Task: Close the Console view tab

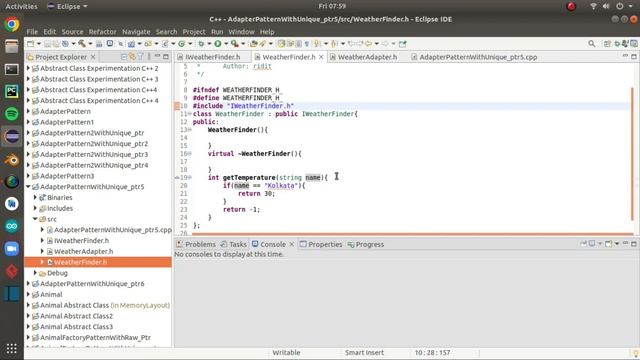Action: click(291, 244)
